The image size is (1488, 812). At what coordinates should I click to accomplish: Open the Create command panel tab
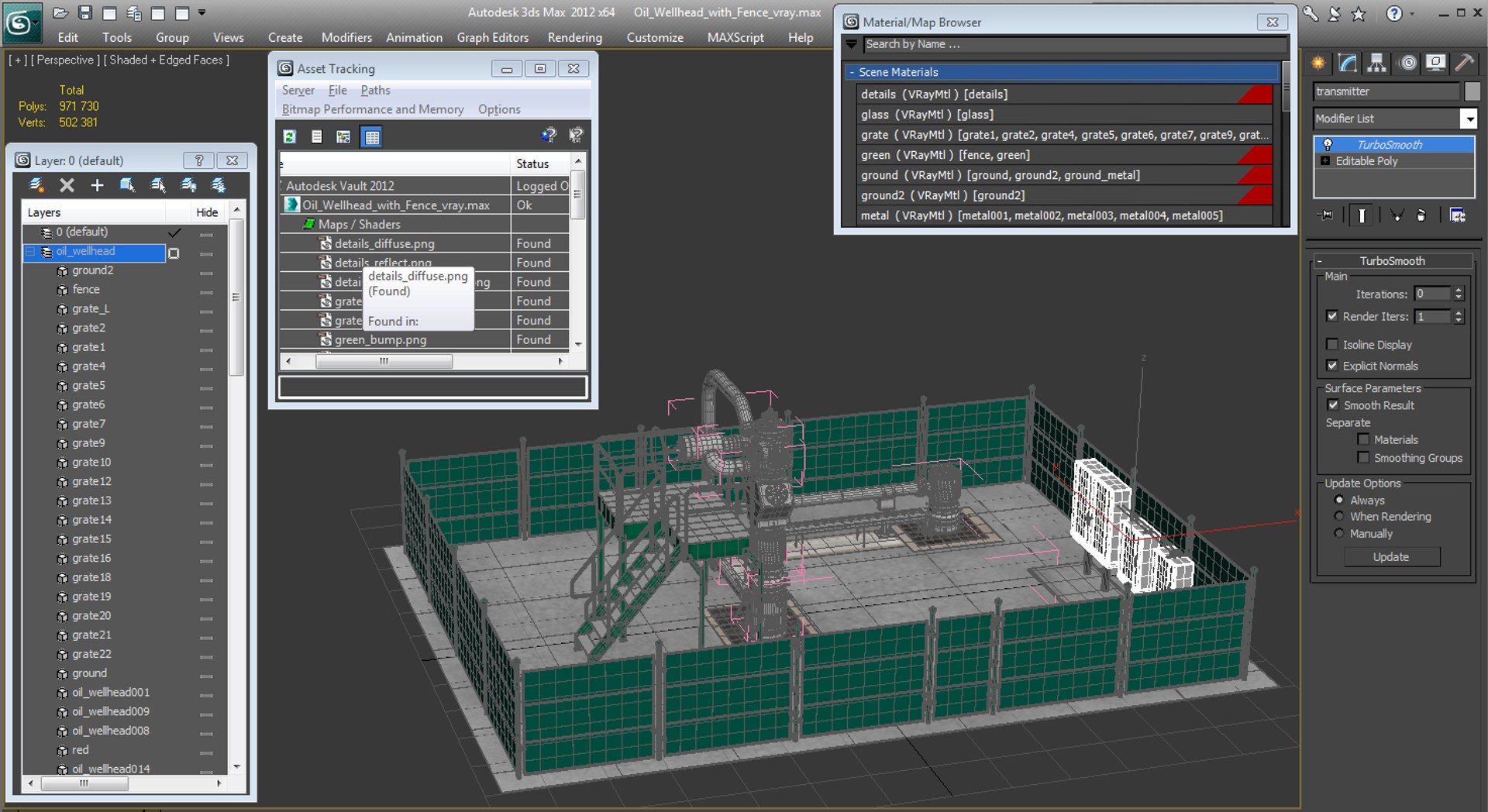[1318, 64]
